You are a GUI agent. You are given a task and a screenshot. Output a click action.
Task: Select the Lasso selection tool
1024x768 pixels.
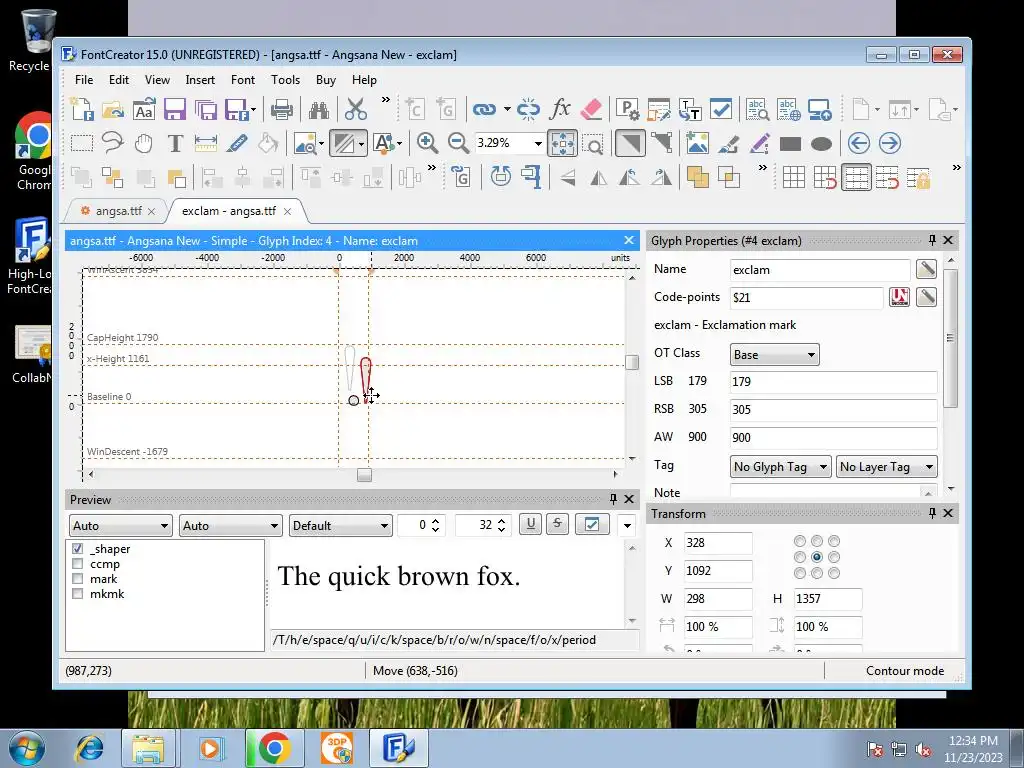tap(112, 143)
